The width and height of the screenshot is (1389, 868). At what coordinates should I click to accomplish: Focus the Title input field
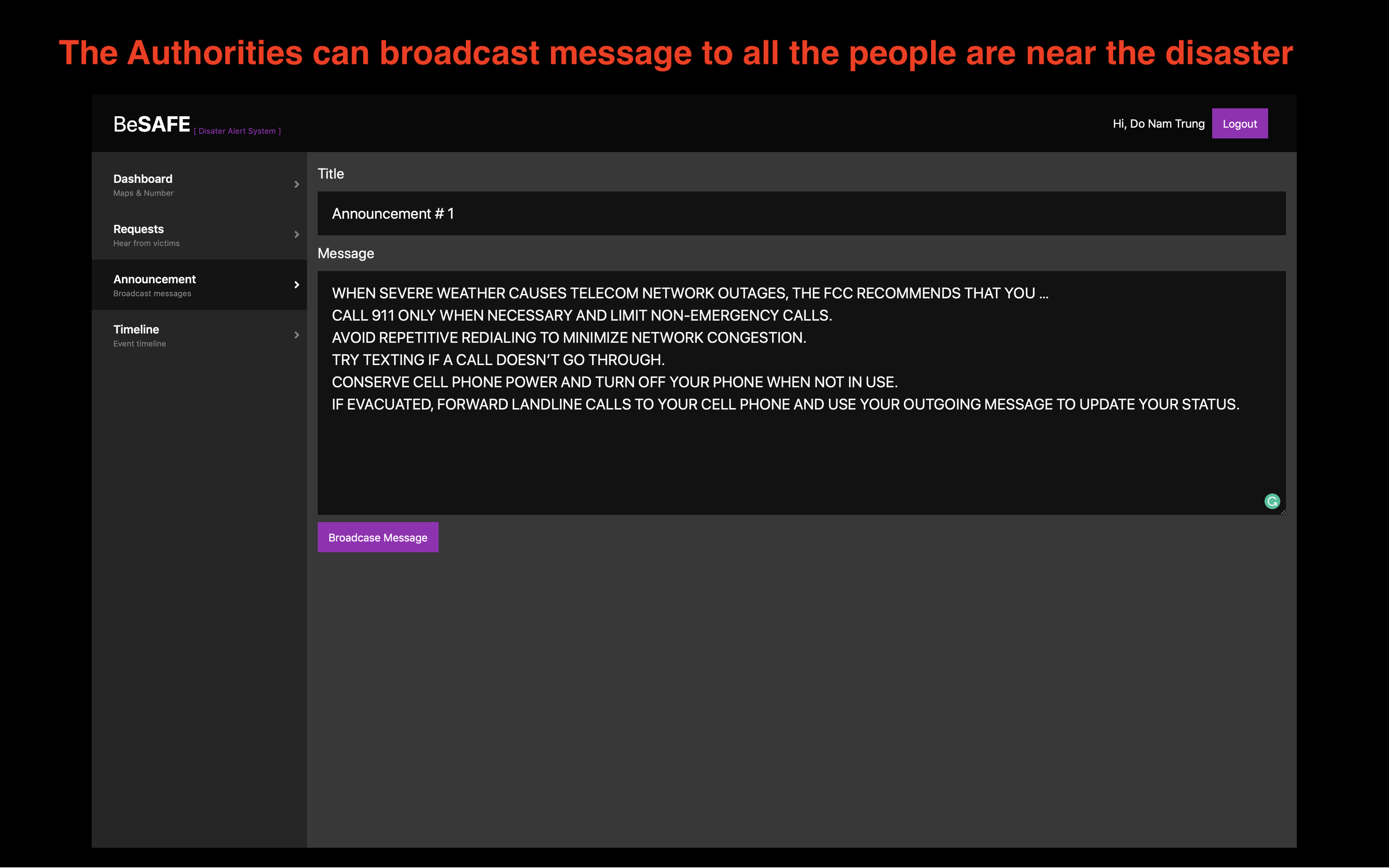(x=801, y=214)
